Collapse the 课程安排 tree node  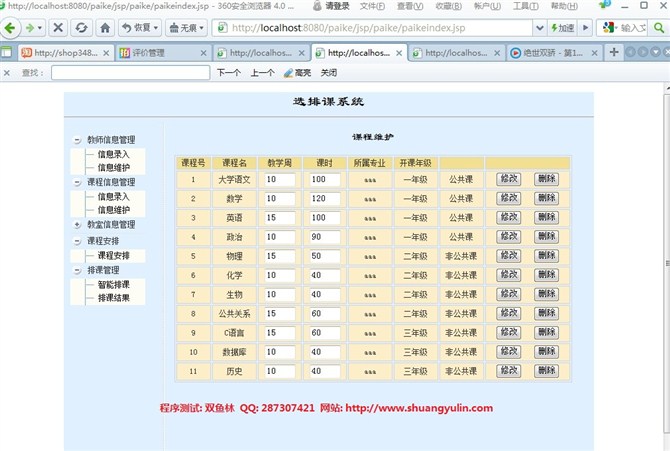pyautogui.click(x=77, y=242)
